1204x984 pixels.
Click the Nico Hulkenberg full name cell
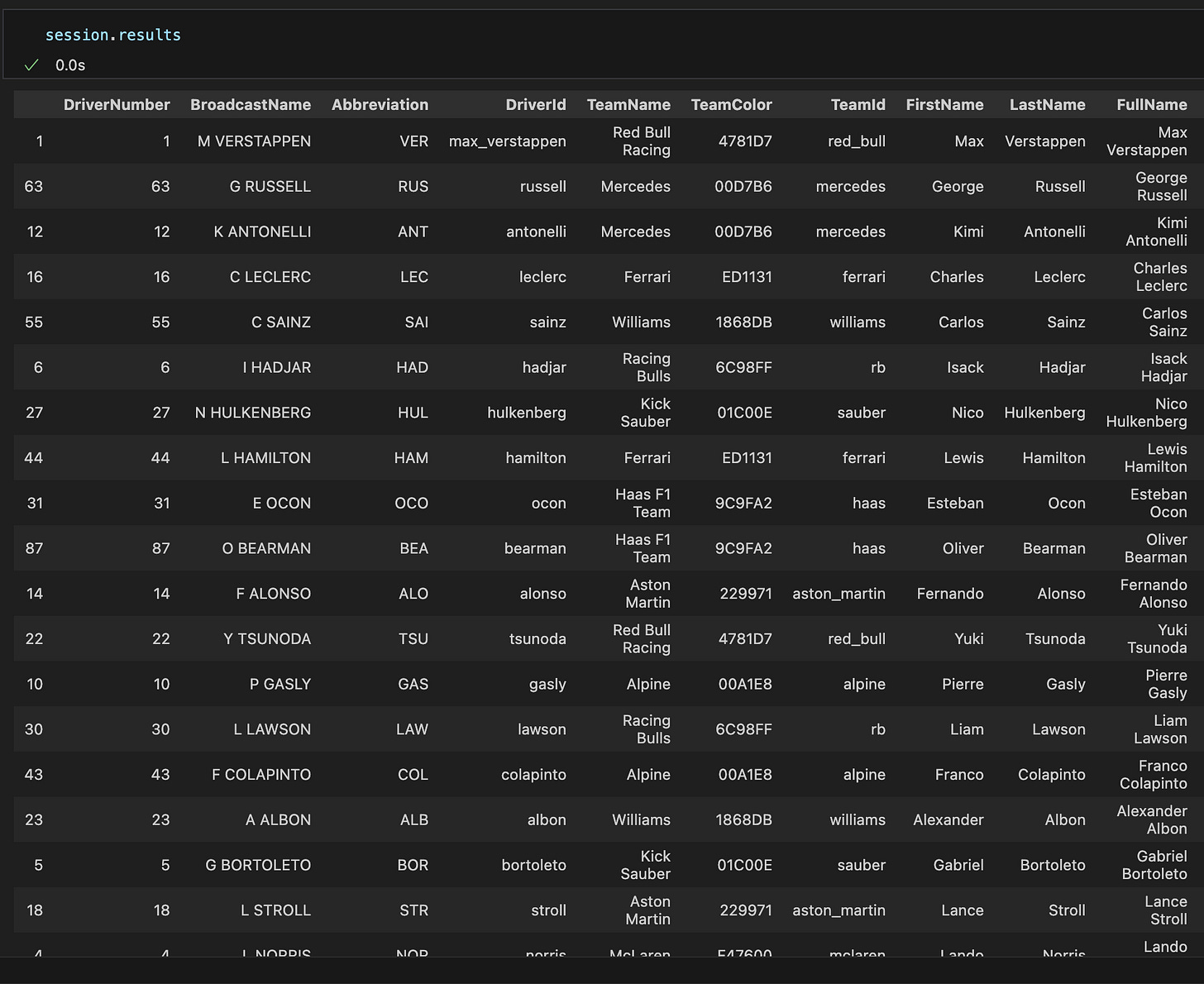(x=1146, y=413)
